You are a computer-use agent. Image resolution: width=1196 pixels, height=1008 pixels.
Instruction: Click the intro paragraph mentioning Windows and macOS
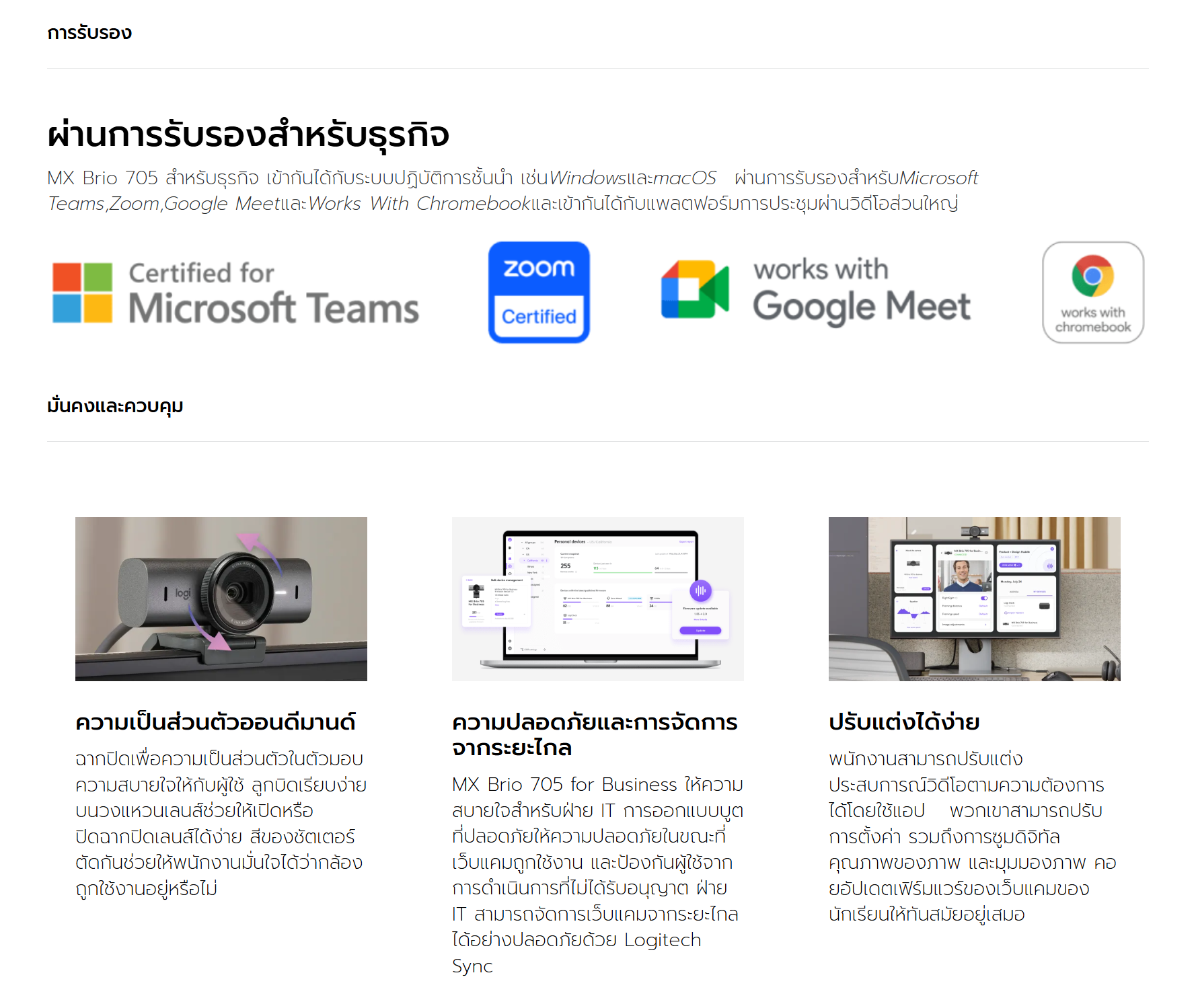pos(511,190)
